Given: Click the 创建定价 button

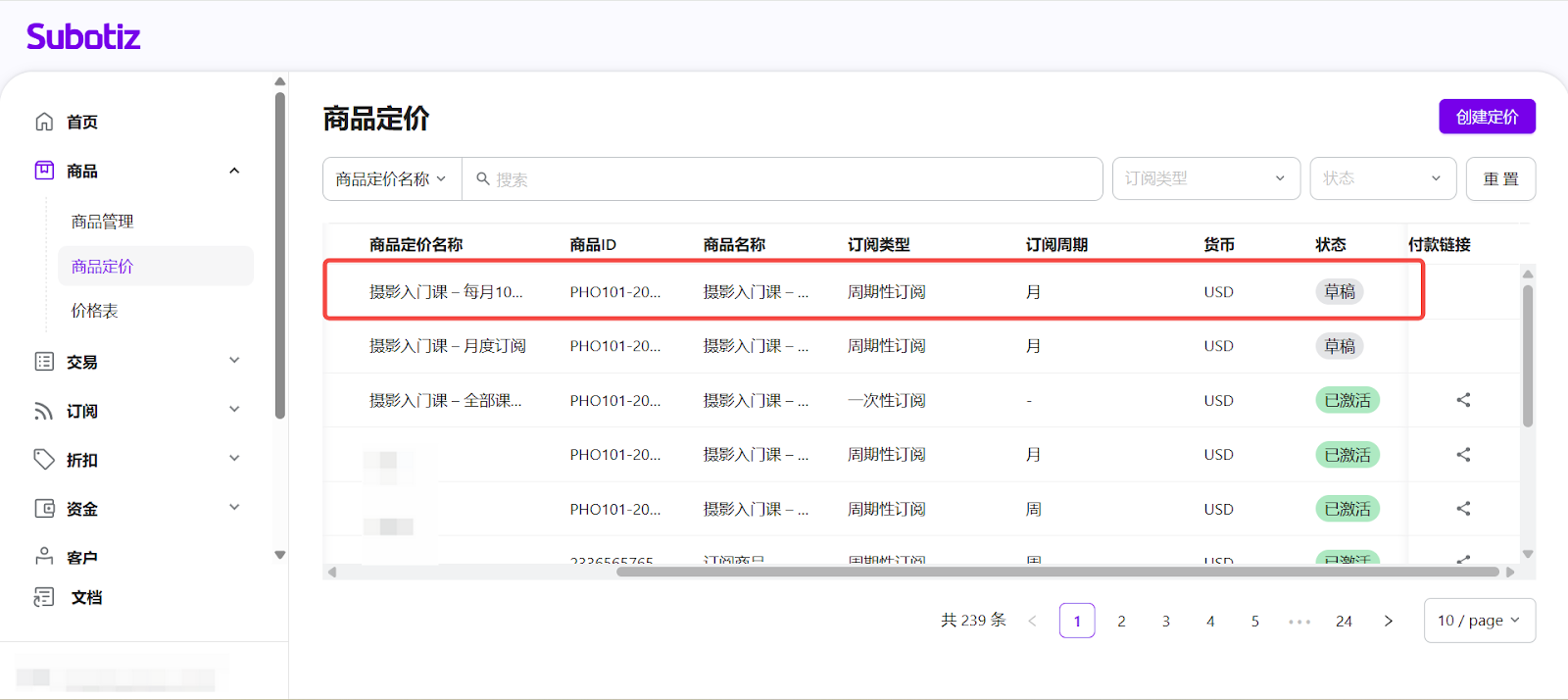Looking at the screenshot, I should pos(1487,117).
